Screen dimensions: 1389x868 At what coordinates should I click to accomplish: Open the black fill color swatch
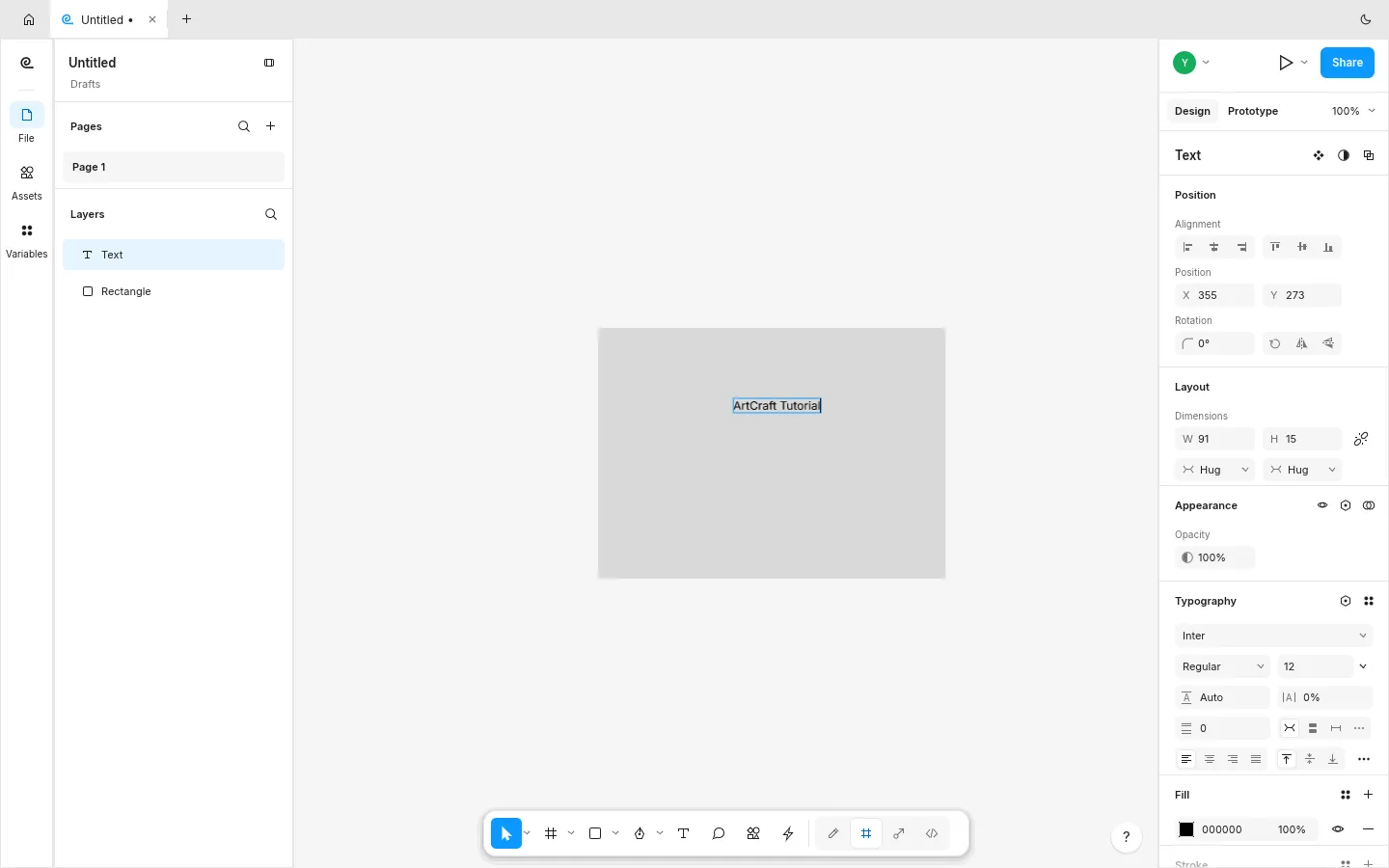coord(1186,829)
